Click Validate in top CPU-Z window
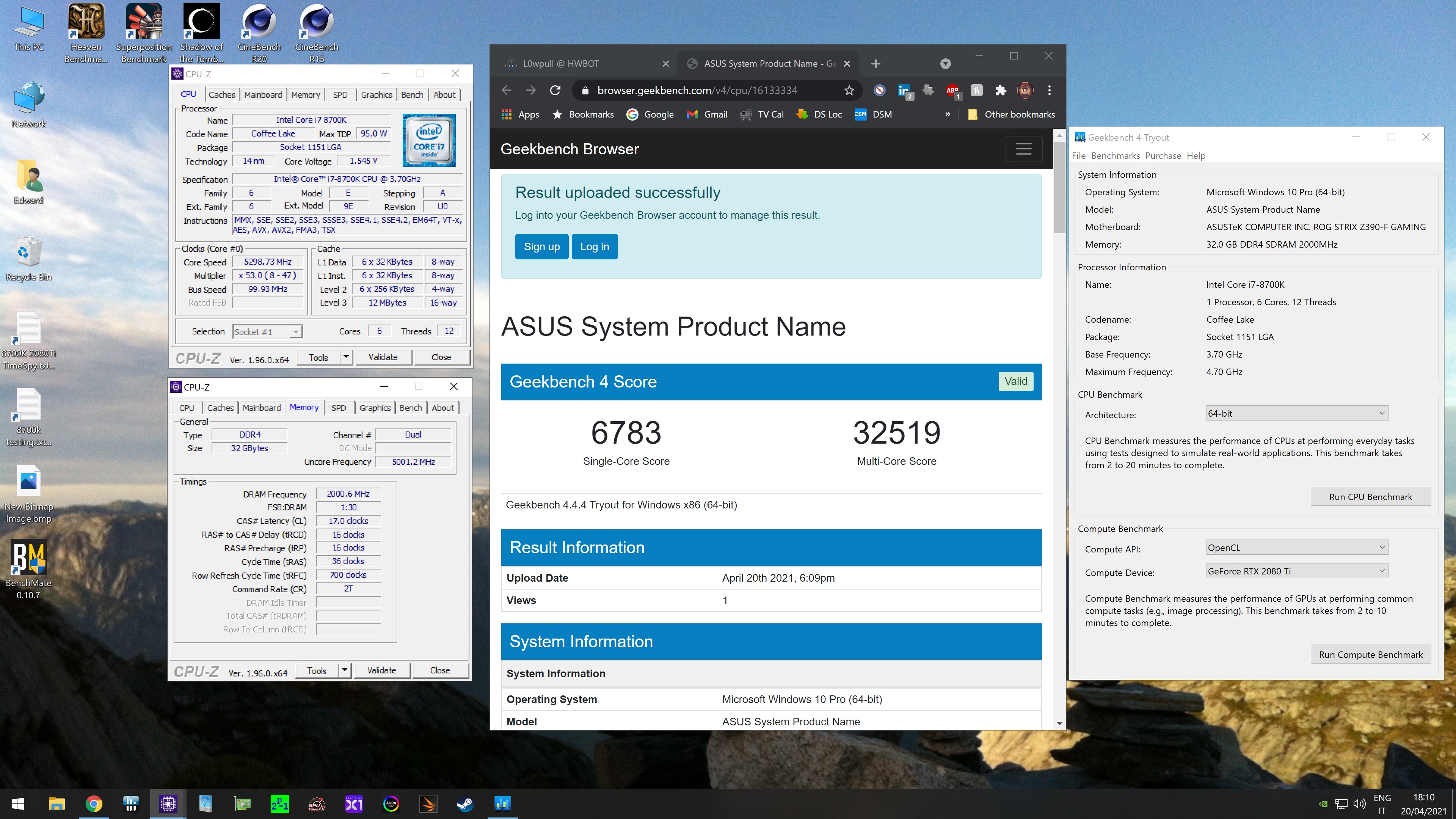This screenshot has height=819, width=1456. [x=383, y=357]
